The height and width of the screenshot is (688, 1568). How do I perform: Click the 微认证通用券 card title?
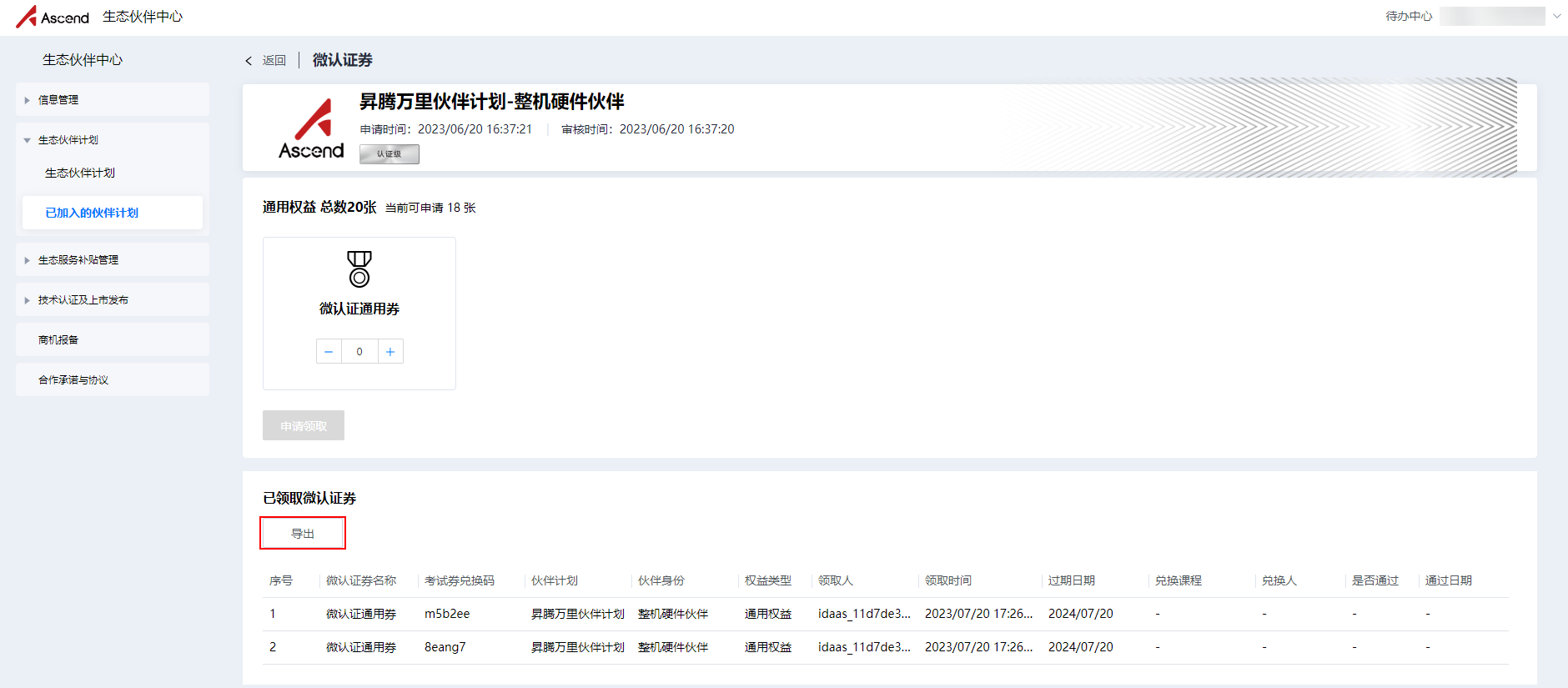coord(359,309)
